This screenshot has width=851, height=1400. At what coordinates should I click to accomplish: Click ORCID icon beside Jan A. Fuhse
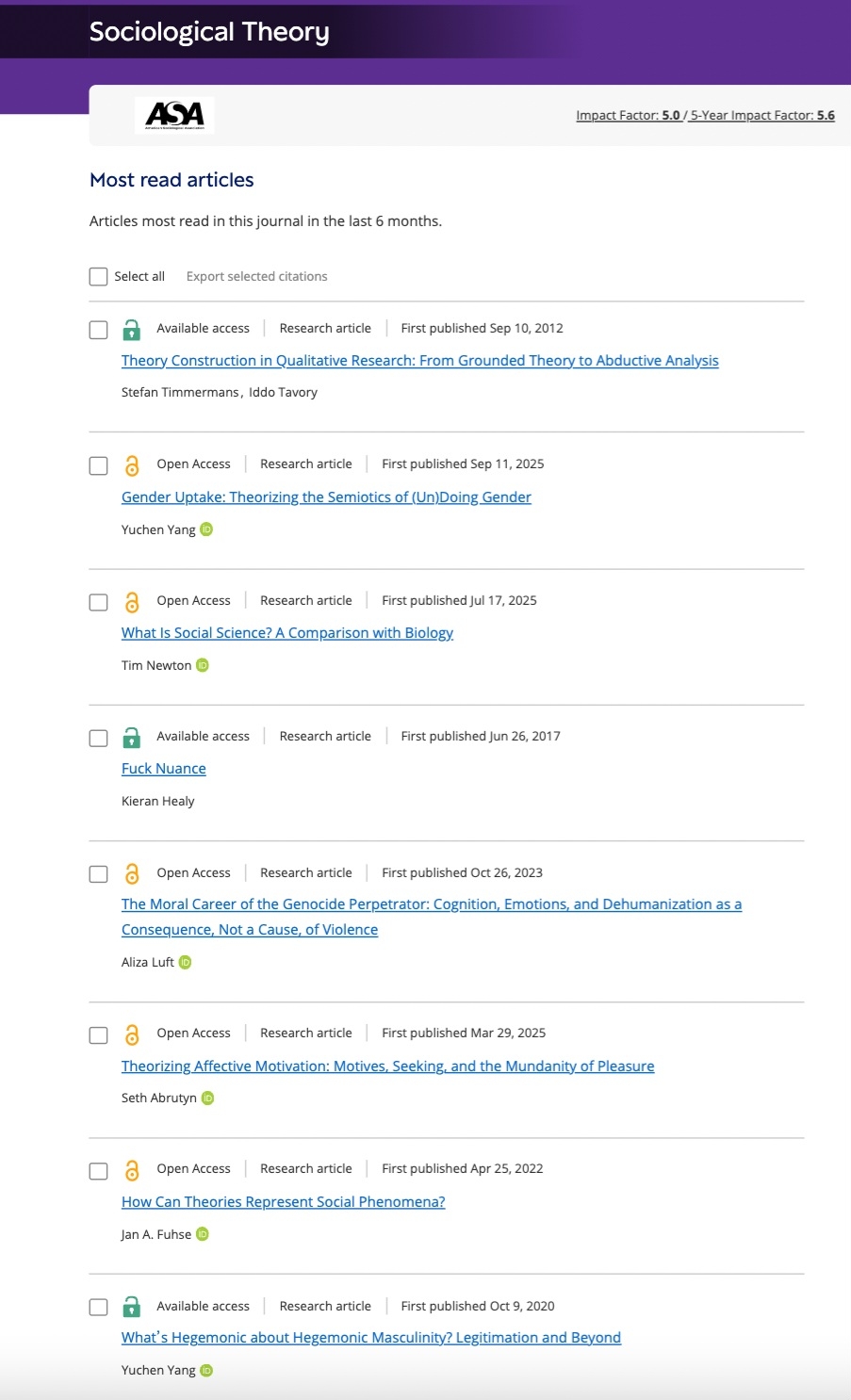tap(203, 1234)
